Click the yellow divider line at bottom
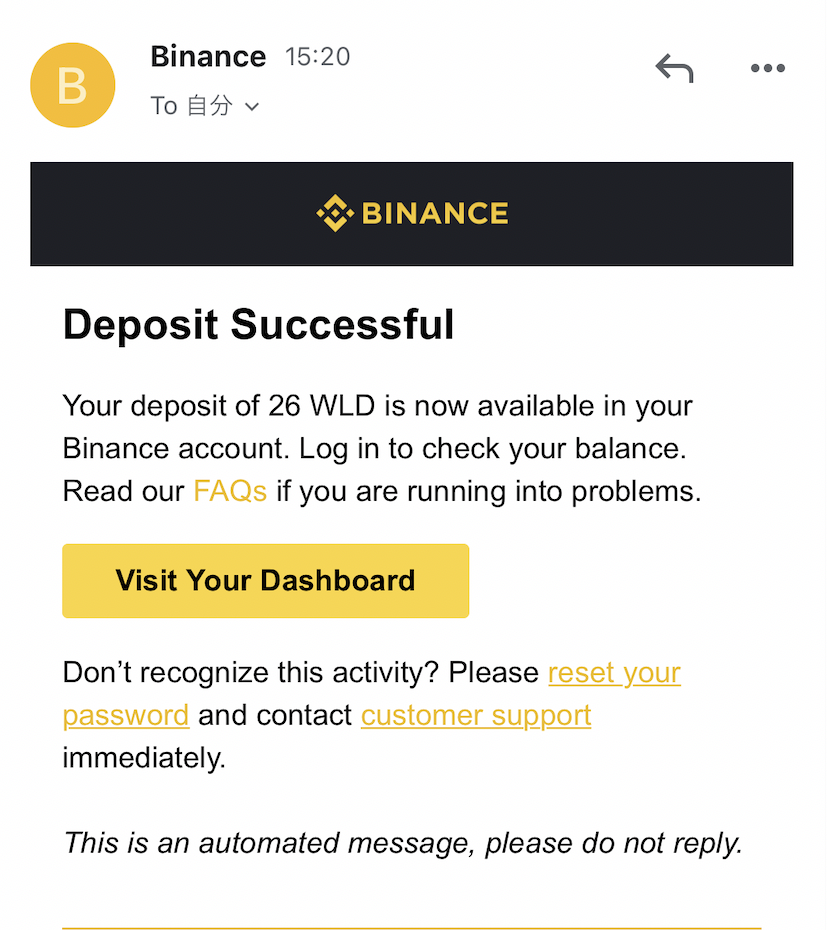The height and width of the screenshot is (930, 827). (412, 928)
